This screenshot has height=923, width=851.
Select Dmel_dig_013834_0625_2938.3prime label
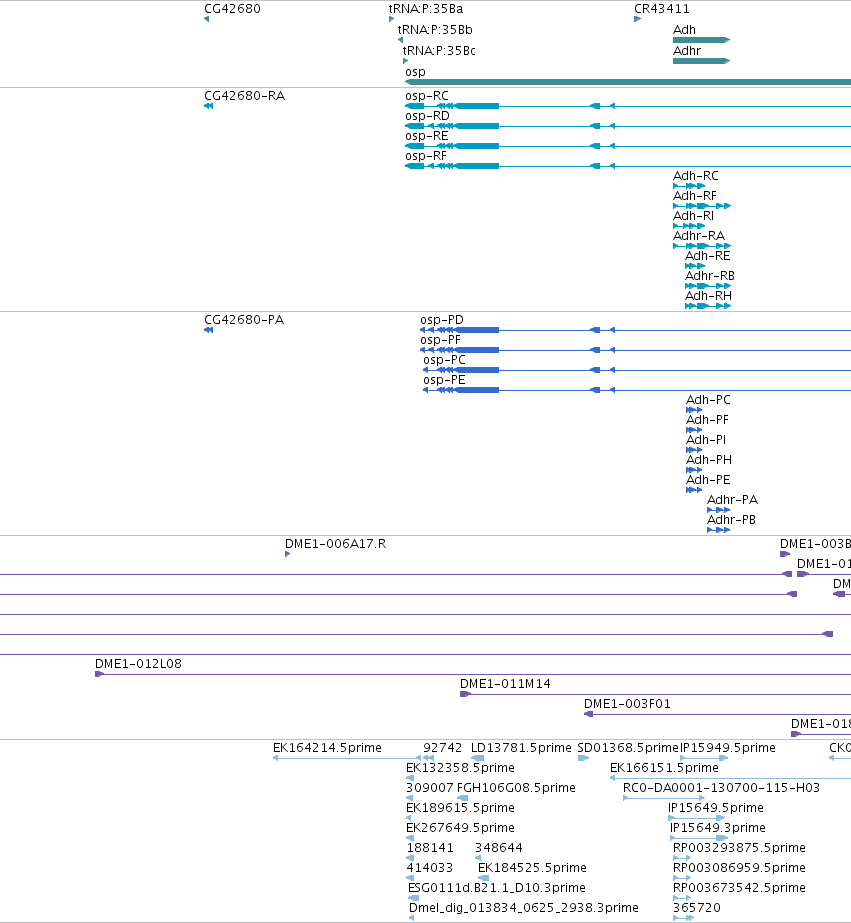click(x=524, y=908)
